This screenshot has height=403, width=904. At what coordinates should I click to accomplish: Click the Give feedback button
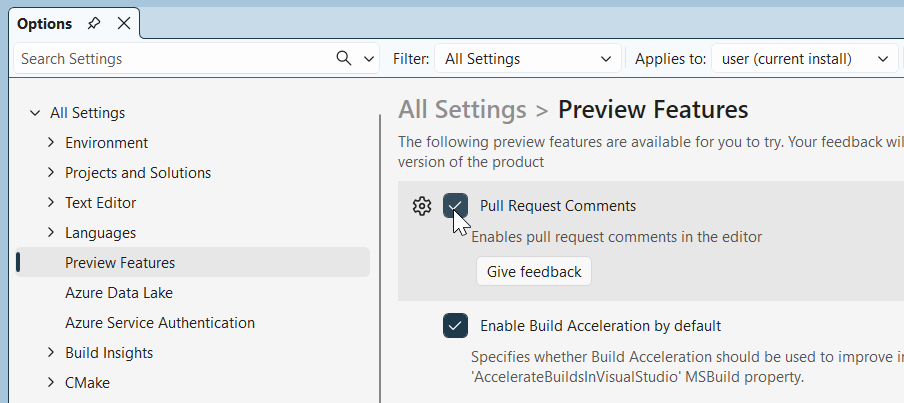pyautogui.click(x=534, y=272)
